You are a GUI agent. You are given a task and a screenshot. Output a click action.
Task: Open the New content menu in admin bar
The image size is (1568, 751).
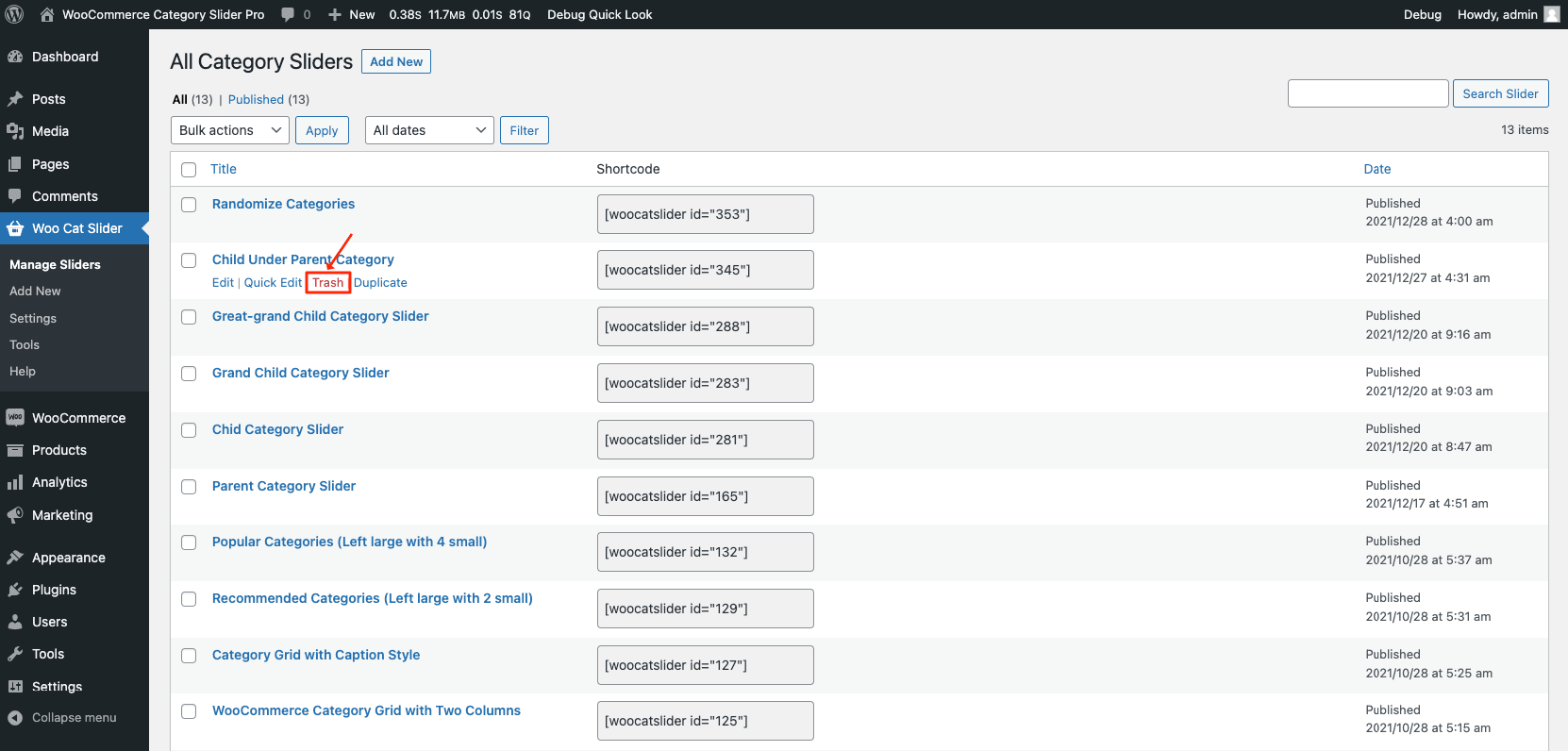click(351, 14)
